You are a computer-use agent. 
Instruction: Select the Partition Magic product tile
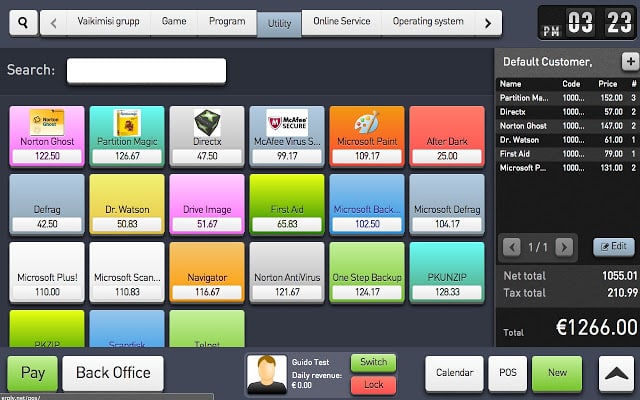(127, 136)
